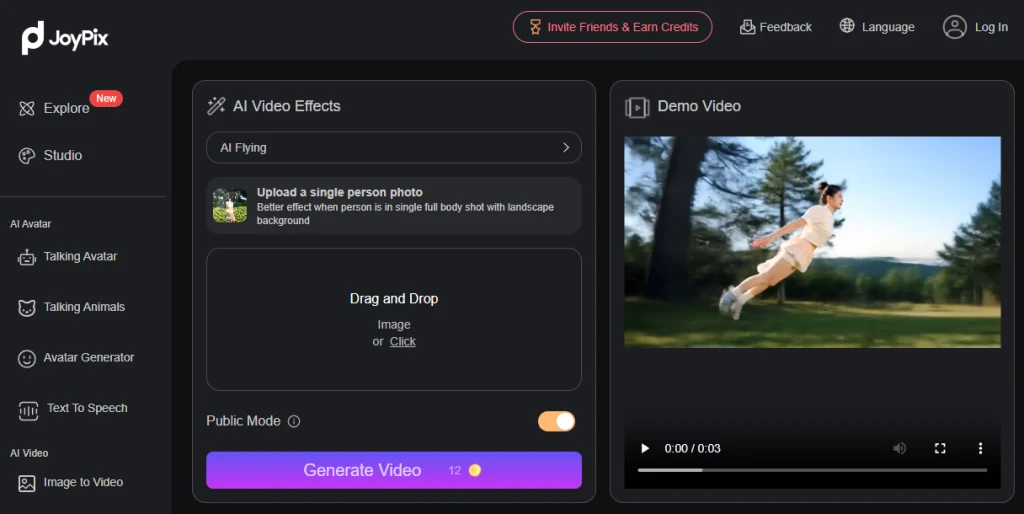Click the chevron arrow in the AI Flying selector
Viewport: 1024px width, 514px height.
pyautogui.click(x=566, y=148)
